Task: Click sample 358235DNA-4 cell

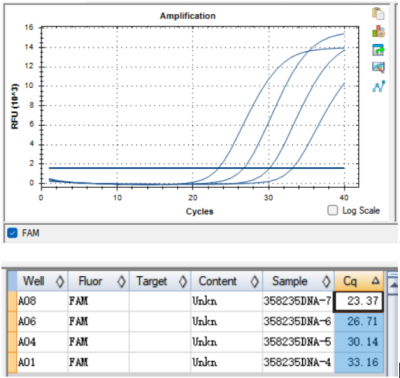Action: pyautogui.click(x=298, y=362)
